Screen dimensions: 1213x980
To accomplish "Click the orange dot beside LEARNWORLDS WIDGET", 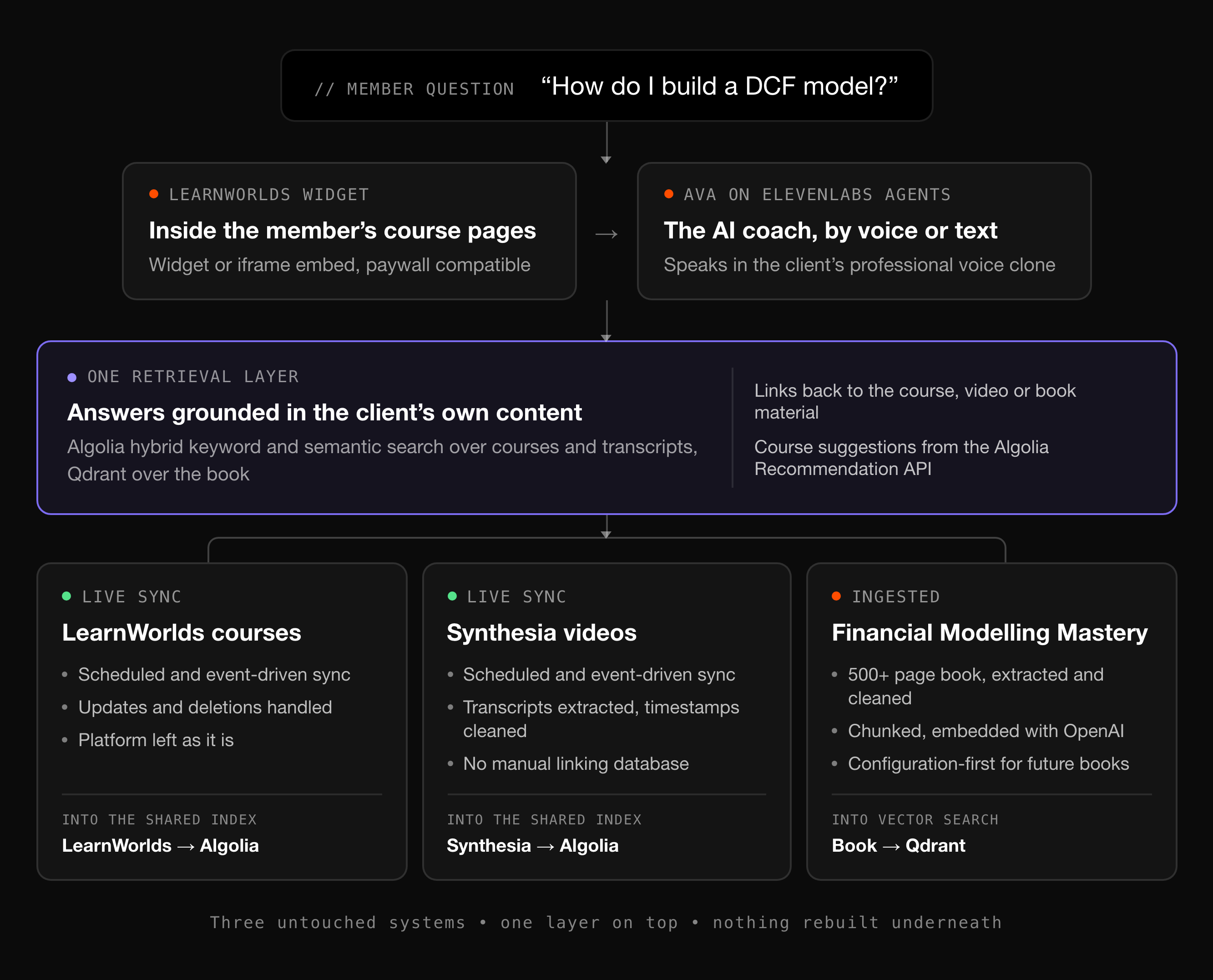I will pos(153,194).
